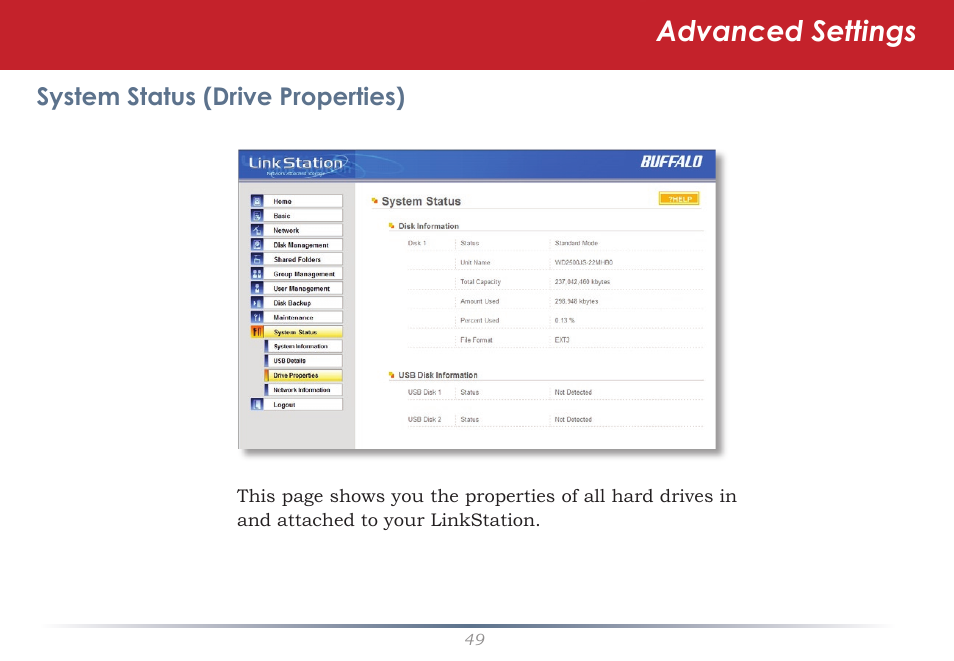The width and height of the screenshot is (954, 661).
Task: Click the Group Management icon
Action: tap(257, 274)
